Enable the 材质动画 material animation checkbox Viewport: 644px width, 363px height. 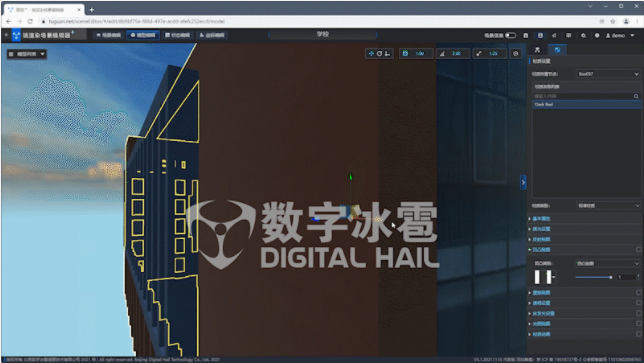[639, 334]
